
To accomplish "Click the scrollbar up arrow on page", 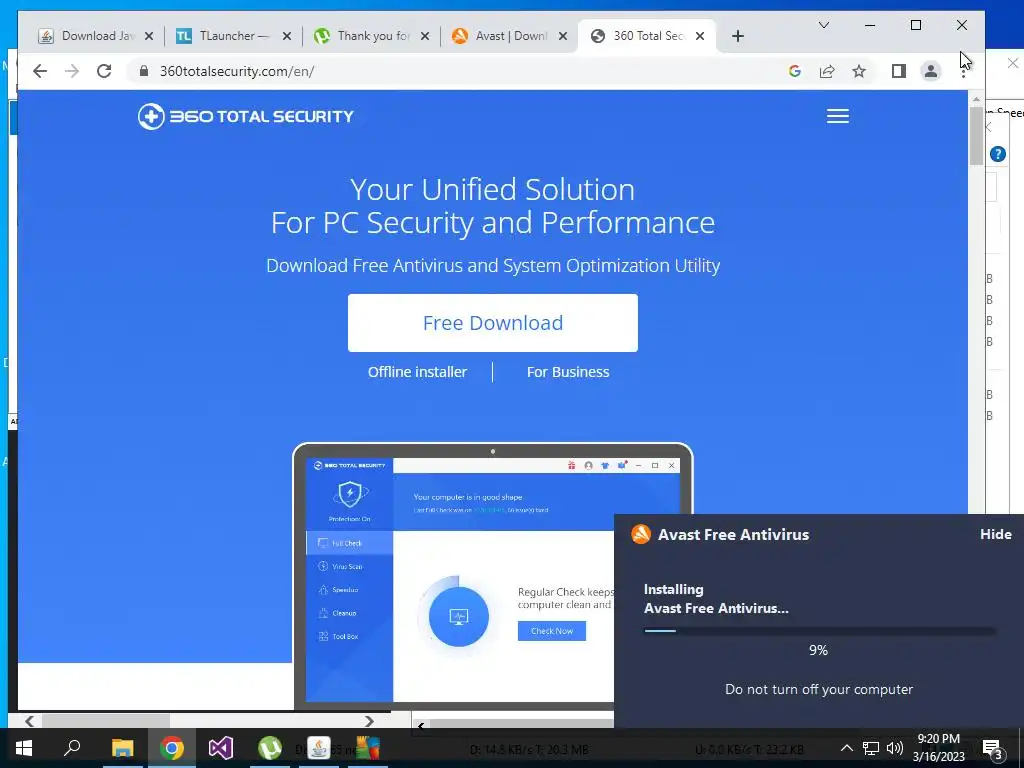I will [976, 99].
